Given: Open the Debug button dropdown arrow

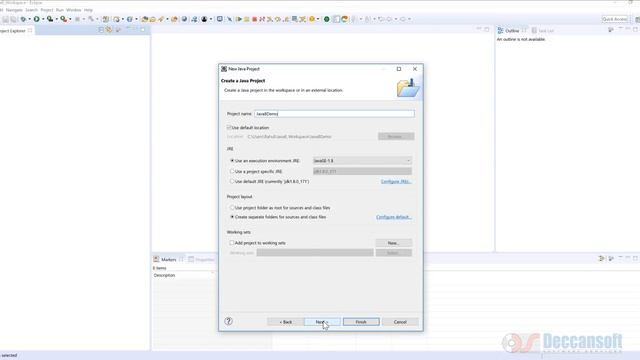Looking at the screenshot, I should point(29,19).
